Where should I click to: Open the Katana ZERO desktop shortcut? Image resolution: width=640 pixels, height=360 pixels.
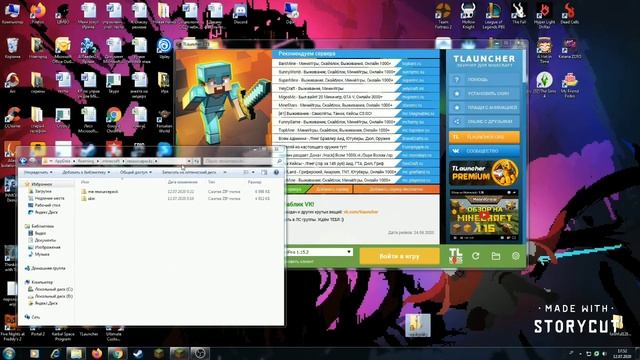click(x=569, y=48)
